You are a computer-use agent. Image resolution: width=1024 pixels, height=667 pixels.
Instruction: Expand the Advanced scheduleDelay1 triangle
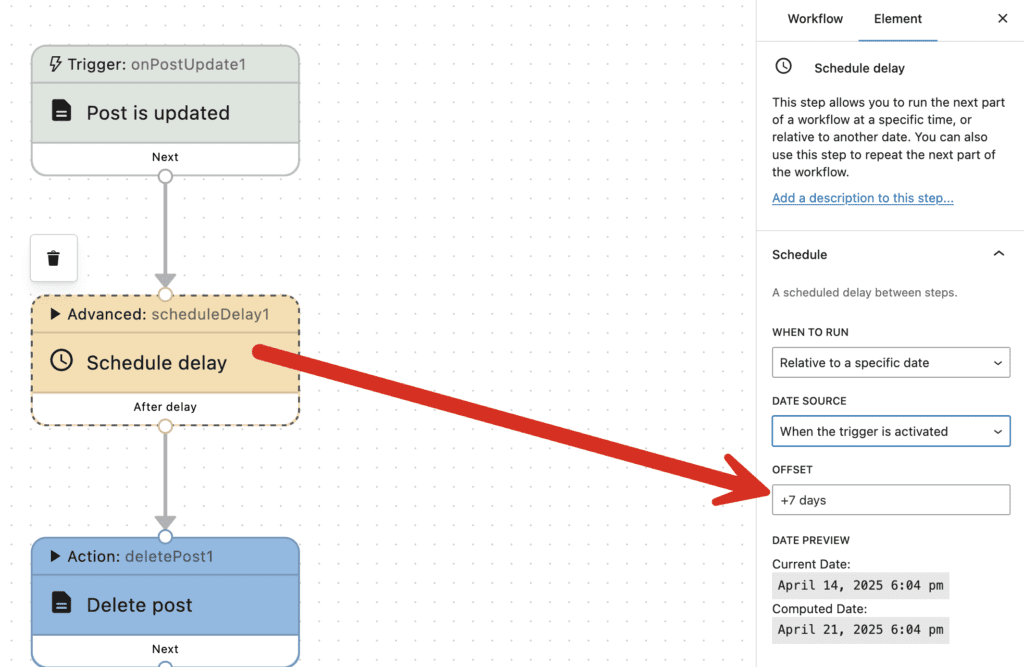click(x=56, y=314)
